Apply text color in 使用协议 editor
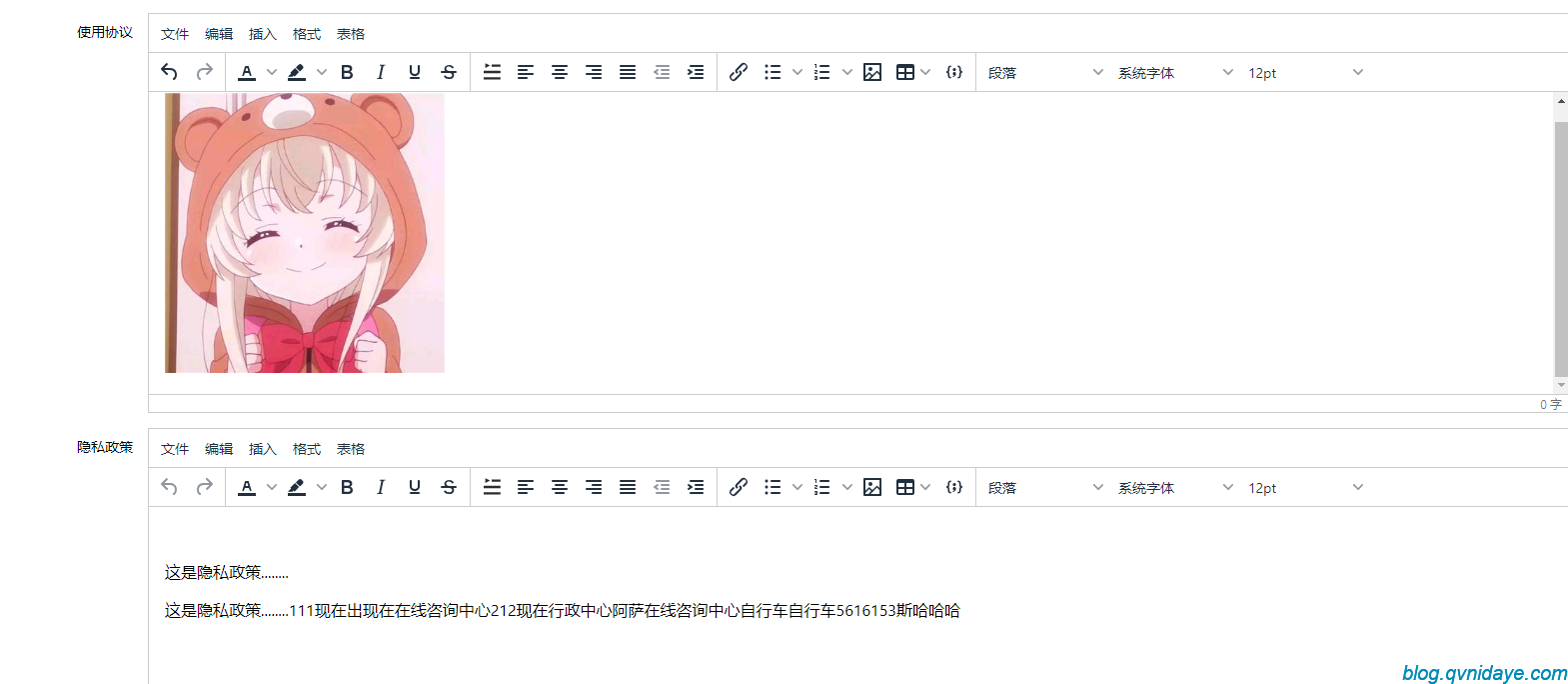 coord(247,72)
